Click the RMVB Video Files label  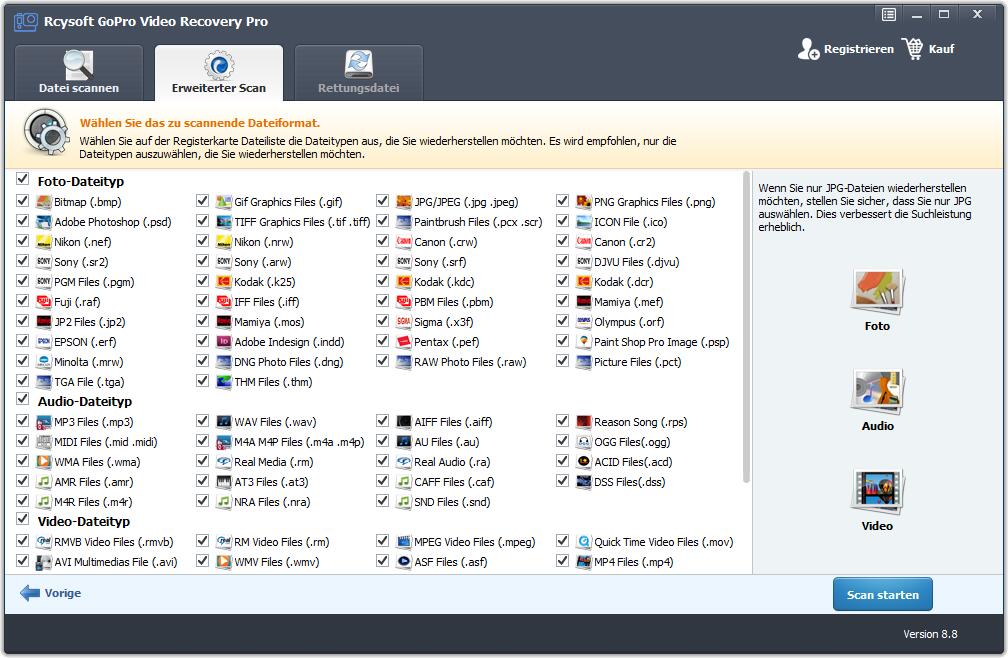point(114,542)
